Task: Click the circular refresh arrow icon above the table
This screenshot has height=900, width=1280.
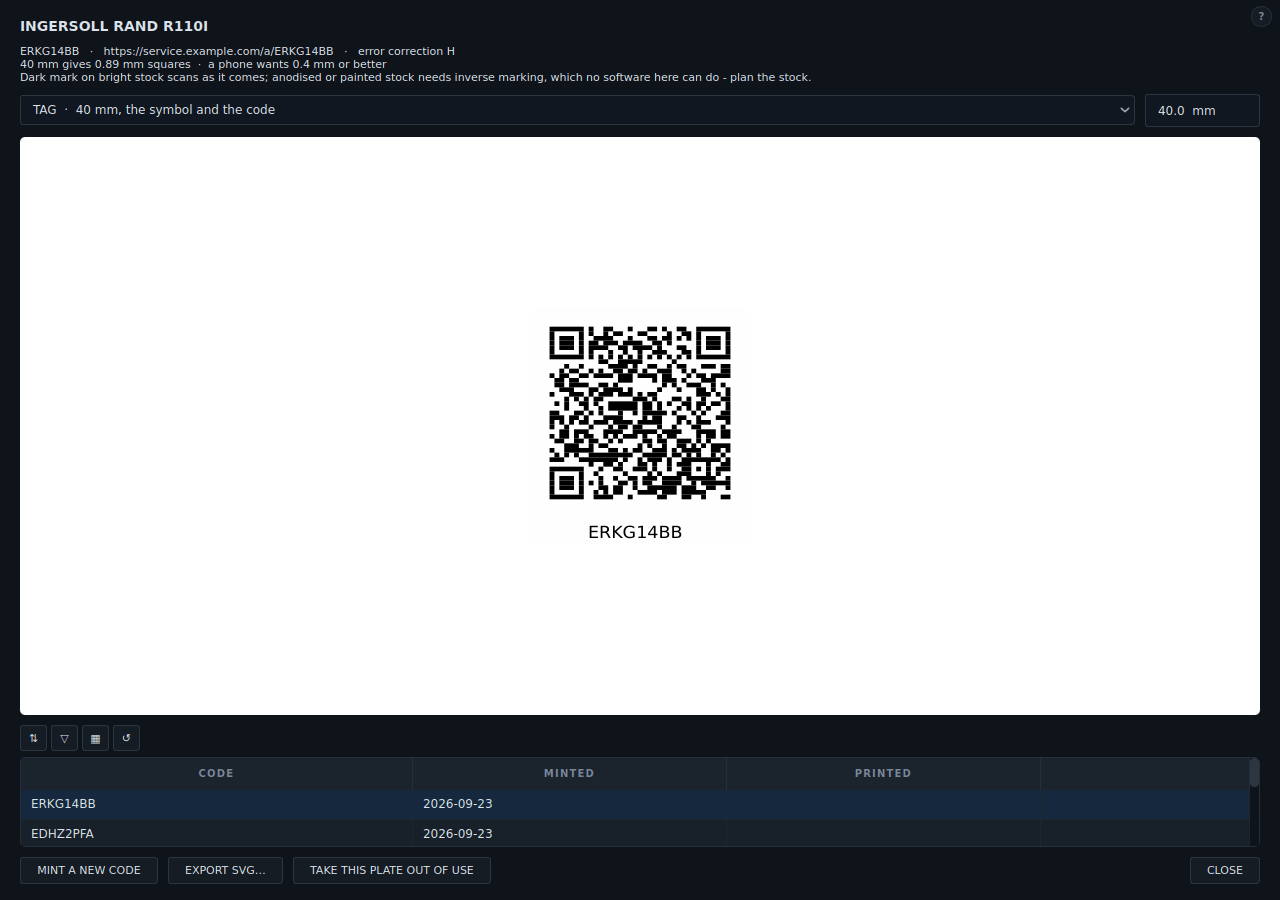Action: point(126,738)
